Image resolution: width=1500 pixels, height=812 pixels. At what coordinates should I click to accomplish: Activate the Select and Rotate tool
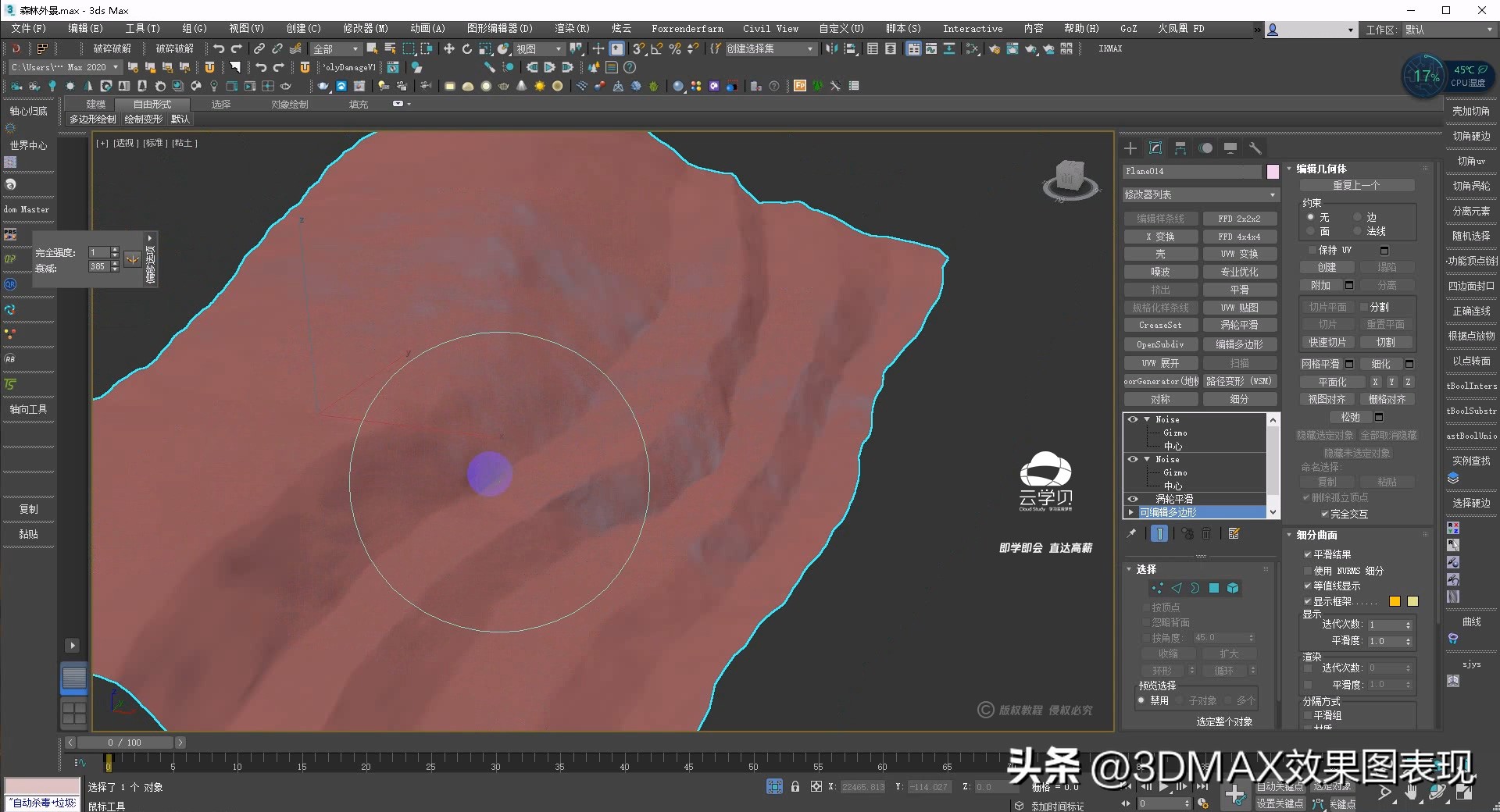click(466, 48)
